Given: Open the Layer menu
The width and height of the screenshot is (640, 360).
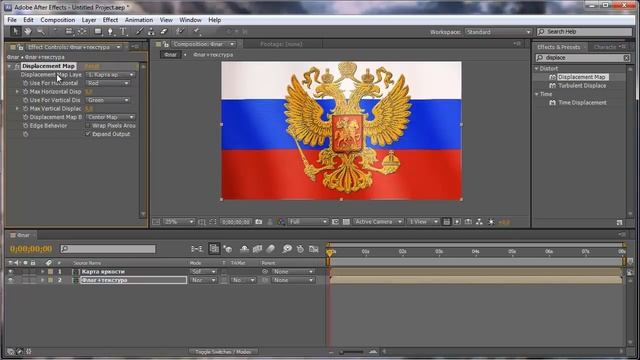Looking at the screenshot, I should [x=89, y=20].
